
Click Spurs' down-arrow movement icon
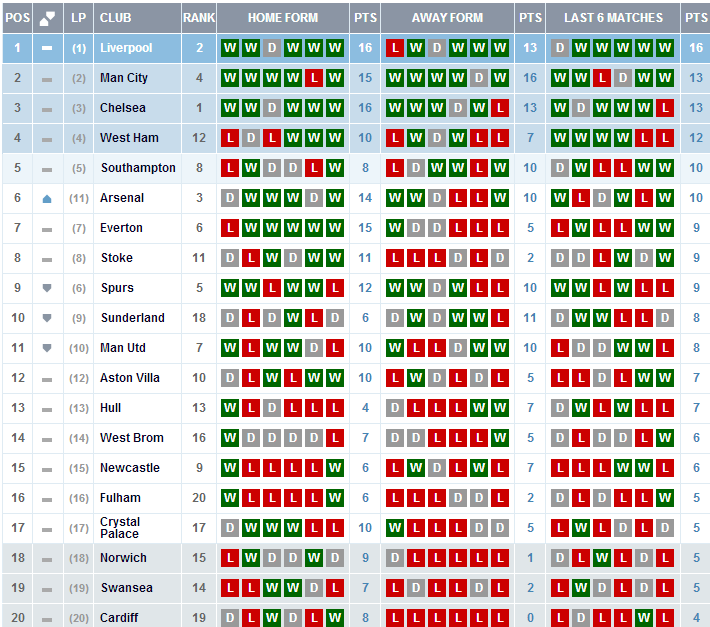point(47,288)
